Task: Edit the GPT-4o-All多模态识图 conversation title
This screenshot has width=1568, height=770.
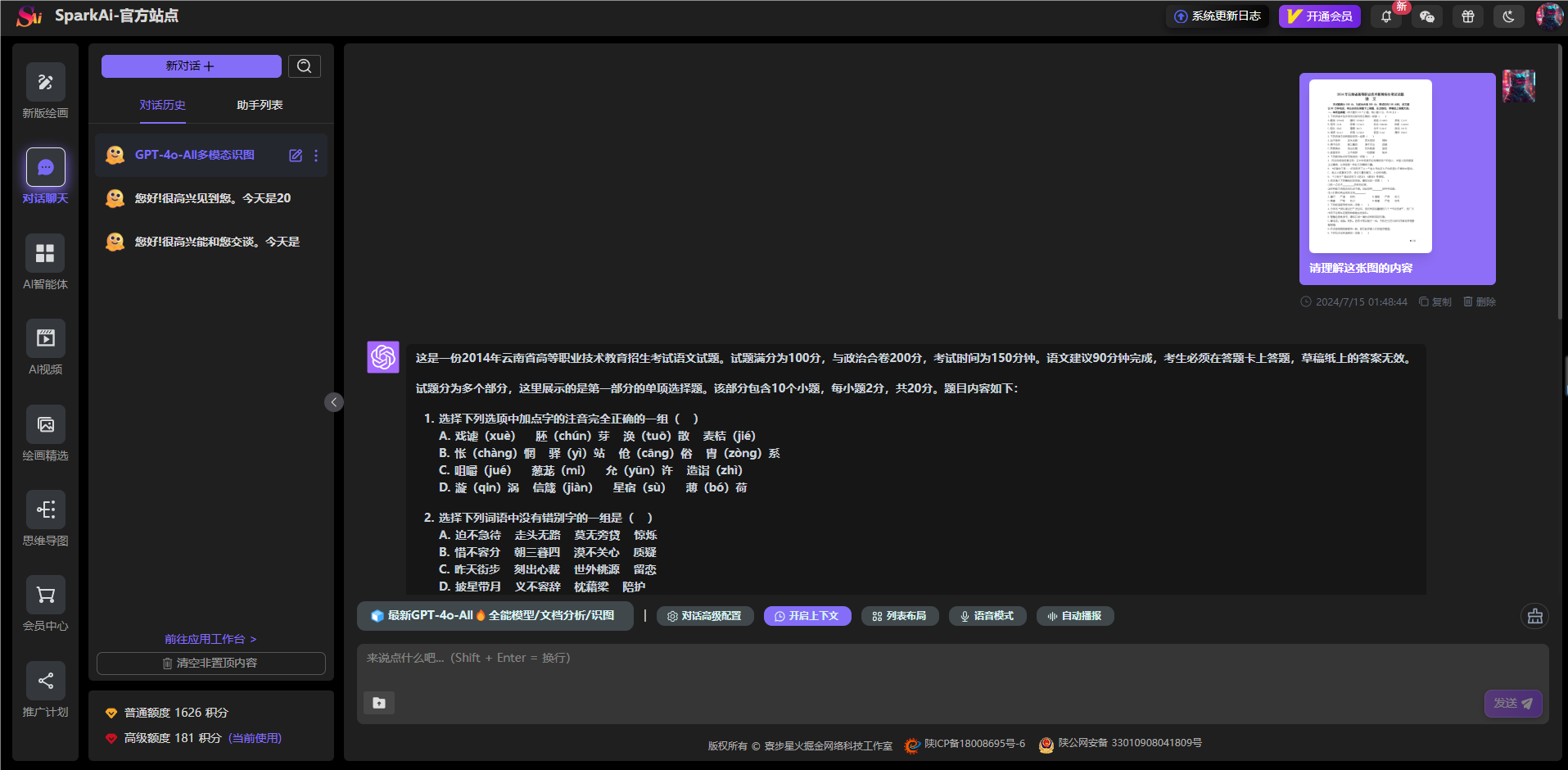Action: click(296, 156)
